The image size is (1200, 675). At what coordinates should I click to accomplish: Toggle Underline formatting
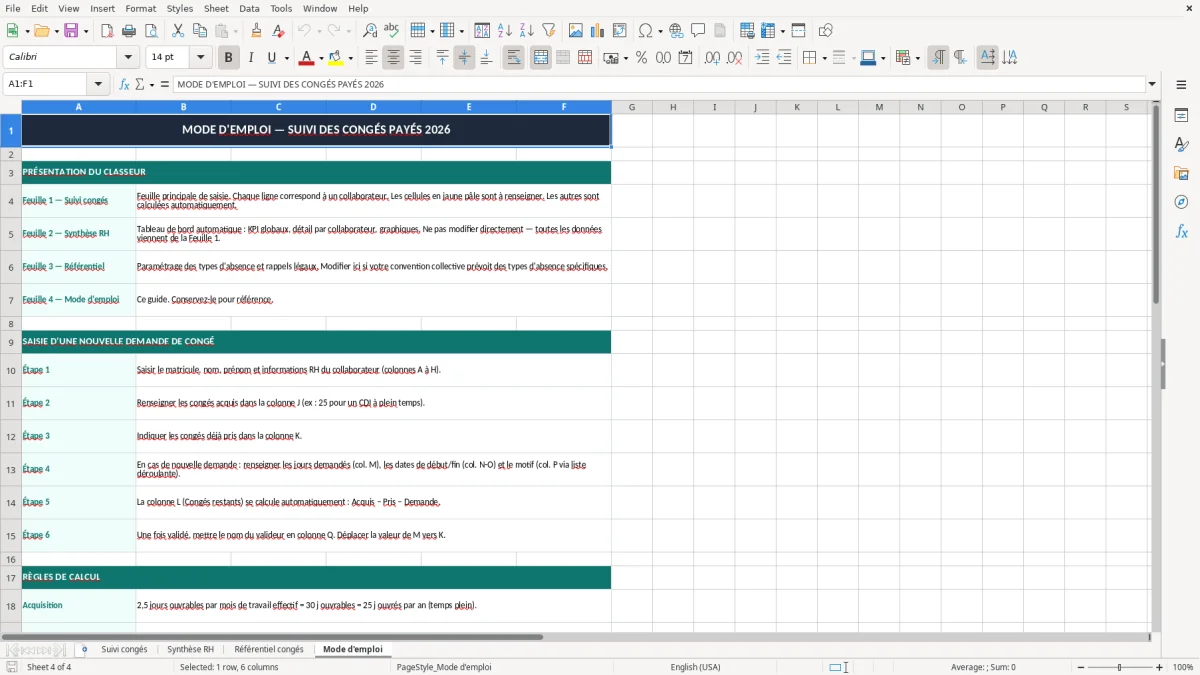(x=272, y=58)
